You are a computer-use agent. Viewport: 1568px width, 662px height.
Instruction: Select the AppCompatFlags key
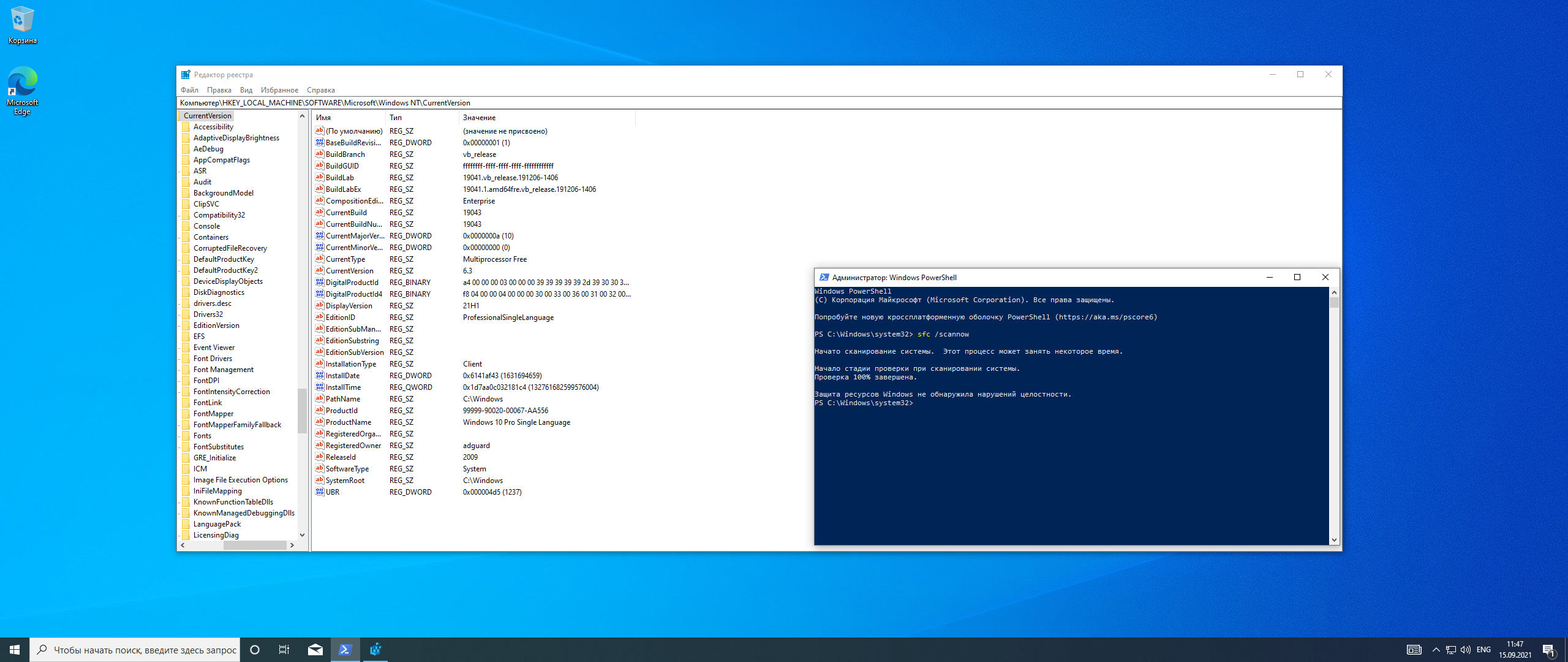tap(222, 160)
